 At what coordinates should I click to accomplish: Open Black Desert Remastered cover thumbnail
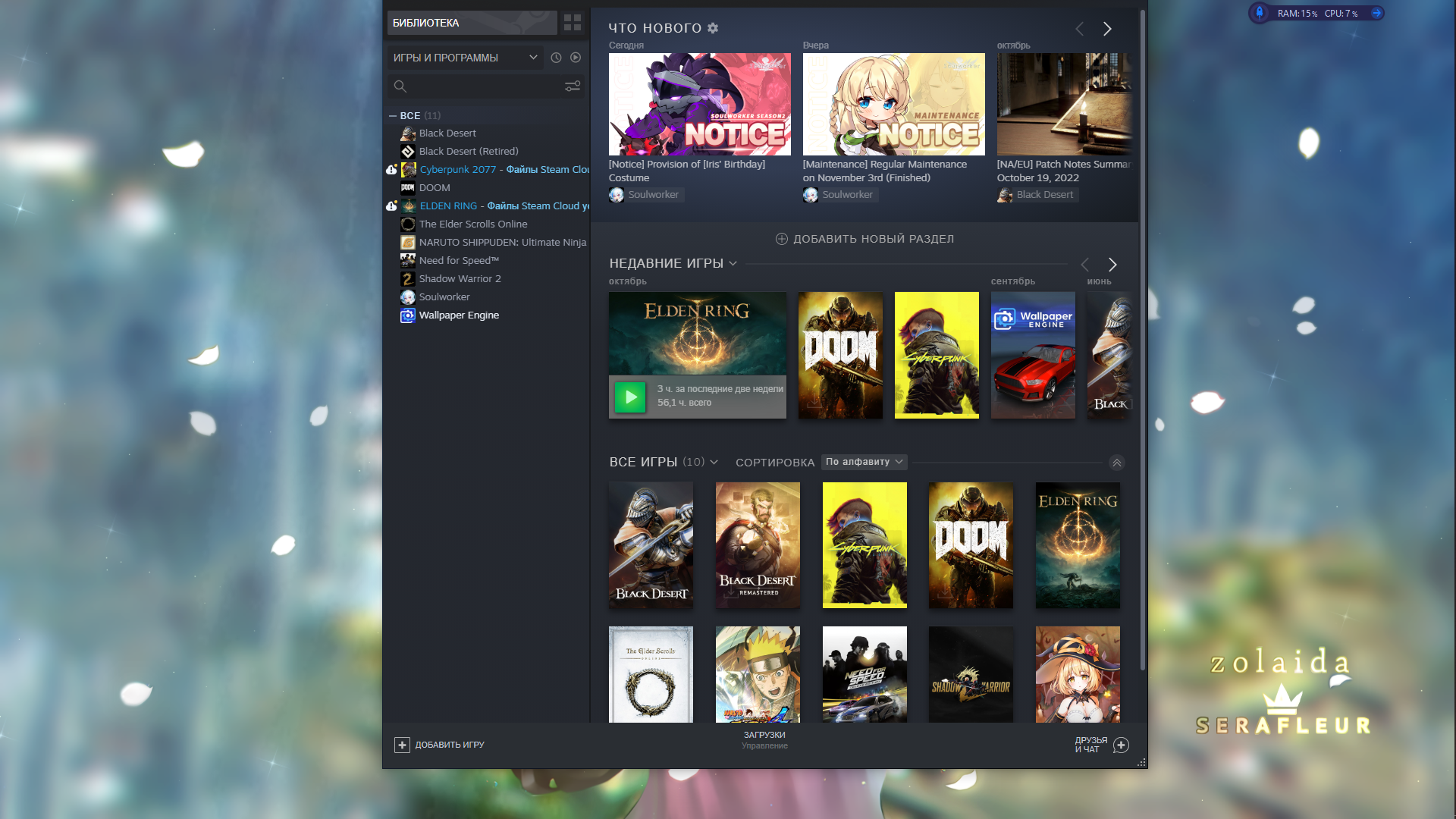point(758,544)
